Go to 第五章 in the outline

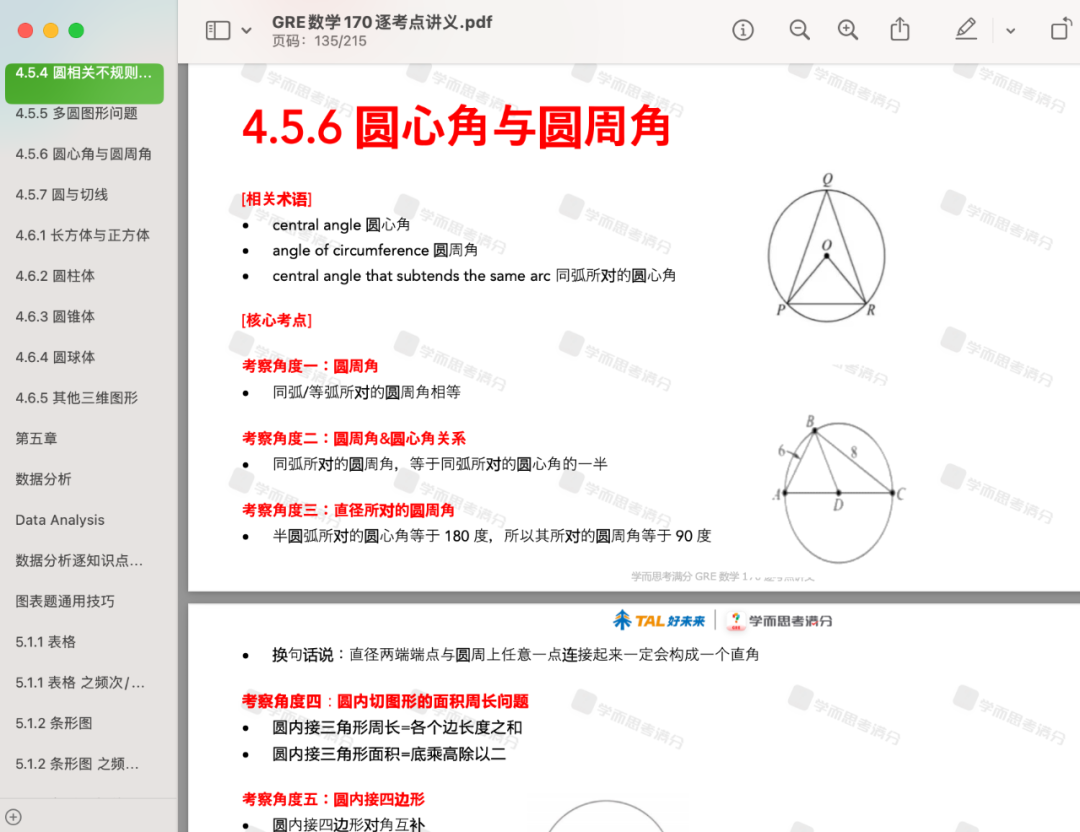[x=37, y=438]
